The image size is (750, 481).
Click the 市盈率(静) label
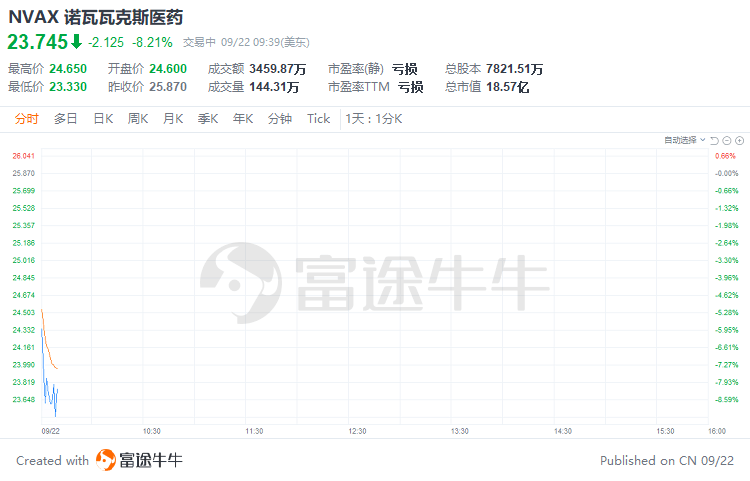pyautogui.click(x=356, y=69)
